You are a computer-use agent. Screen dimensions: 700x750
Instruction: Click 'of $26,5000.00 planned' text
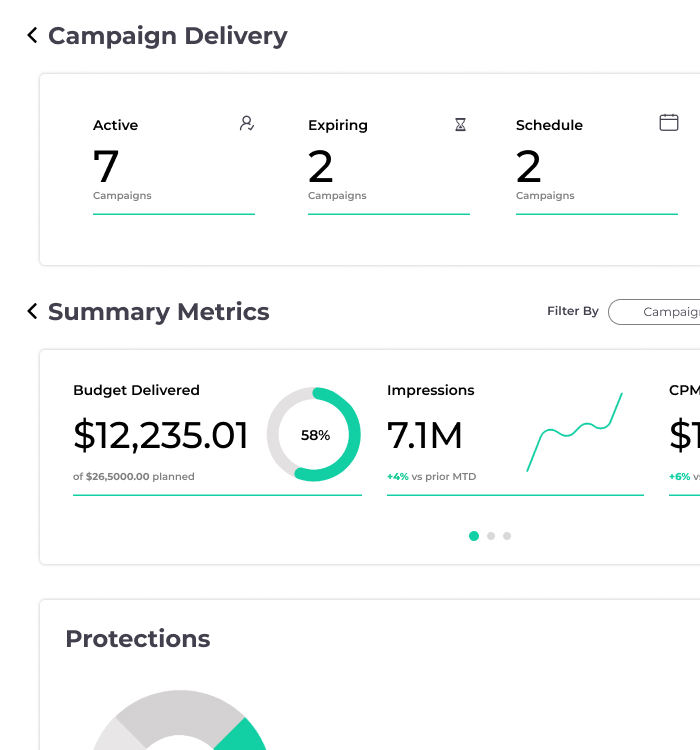pyautogui.click(x=133, y=476)
